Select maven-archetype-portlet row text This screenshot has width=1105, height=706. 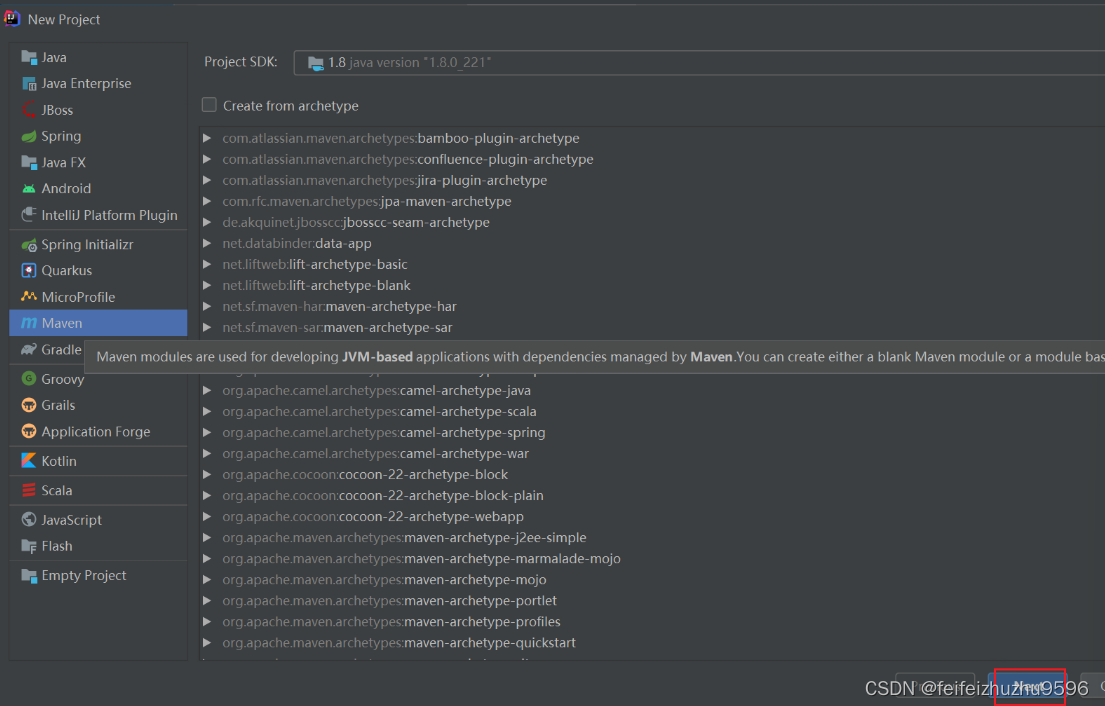390,600
